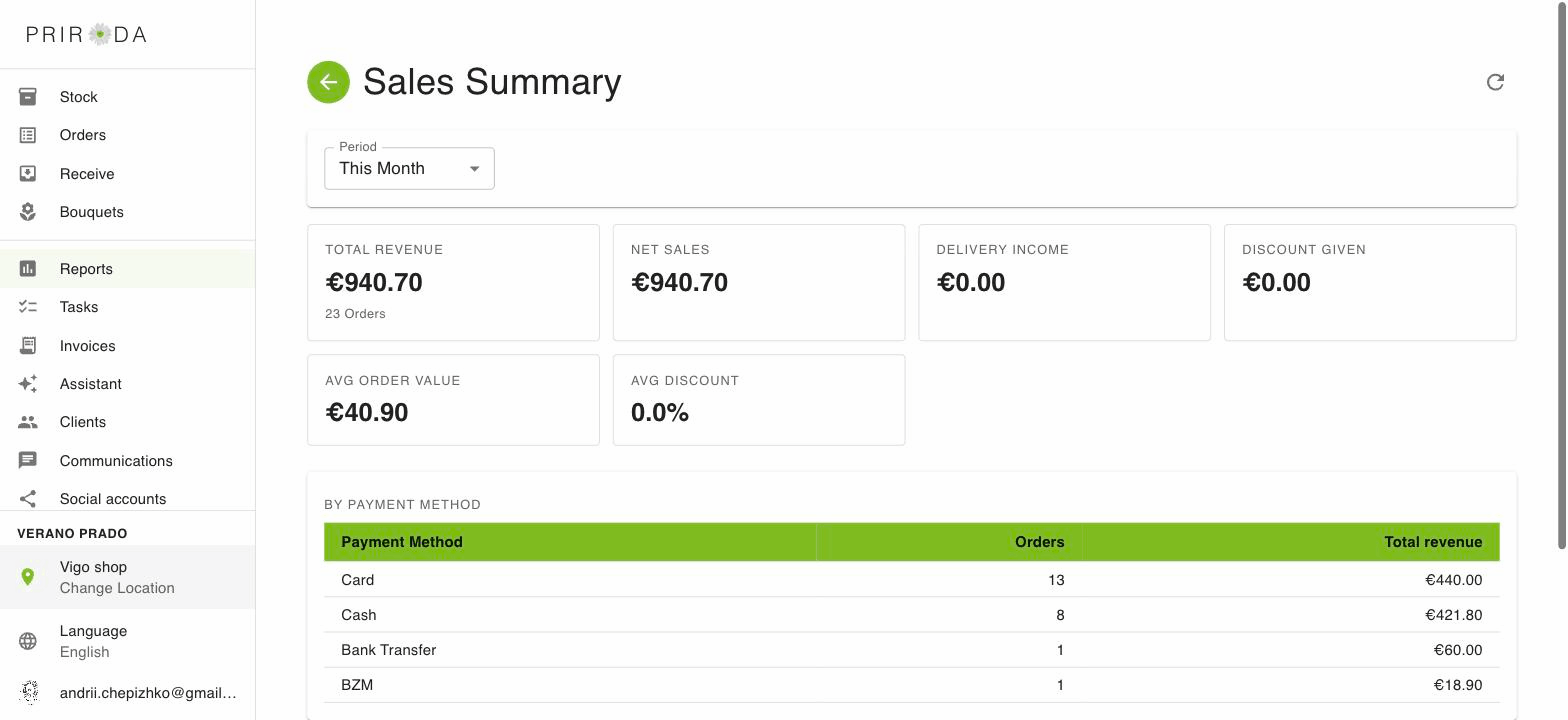Viewport: 1568px width, 720px height.
Task: Open the Stock menu item
Action: tap(128, 97)
